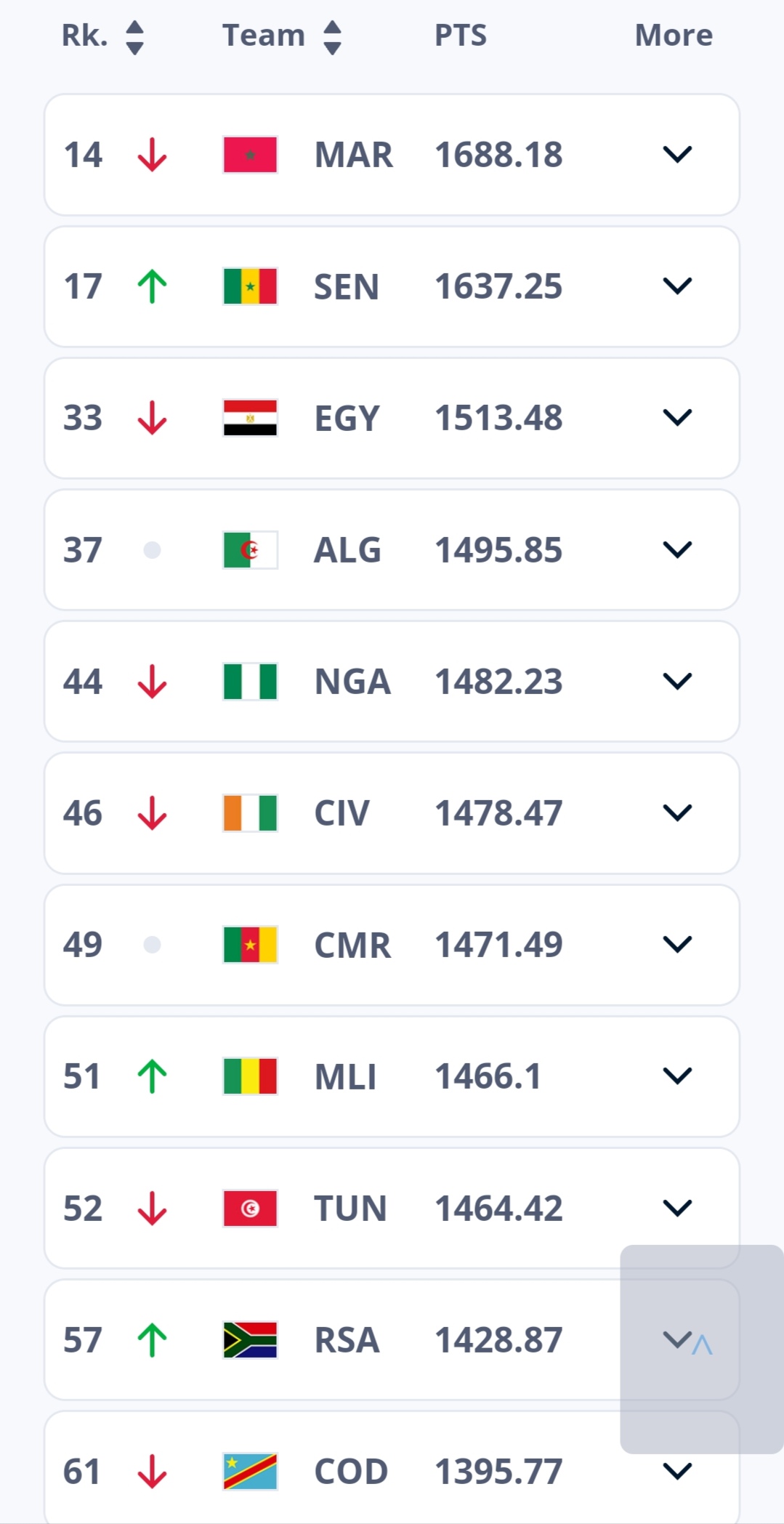The width and height of the screenshot is (784, 1524).
Task: Click the DR Congo flag icon
Action: coord(250,1472)
